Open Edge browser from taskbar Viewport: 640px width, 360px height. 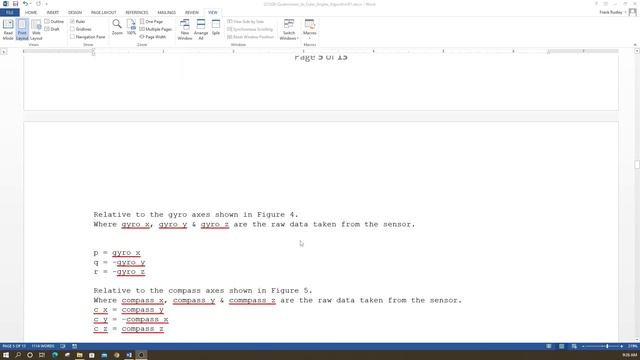[x=55, y=355]
